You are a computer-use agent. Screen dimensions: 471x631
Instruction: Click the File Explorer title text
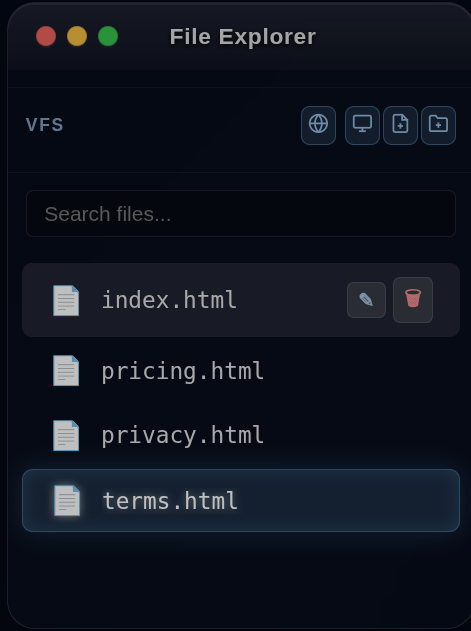[x=243, y=37]
